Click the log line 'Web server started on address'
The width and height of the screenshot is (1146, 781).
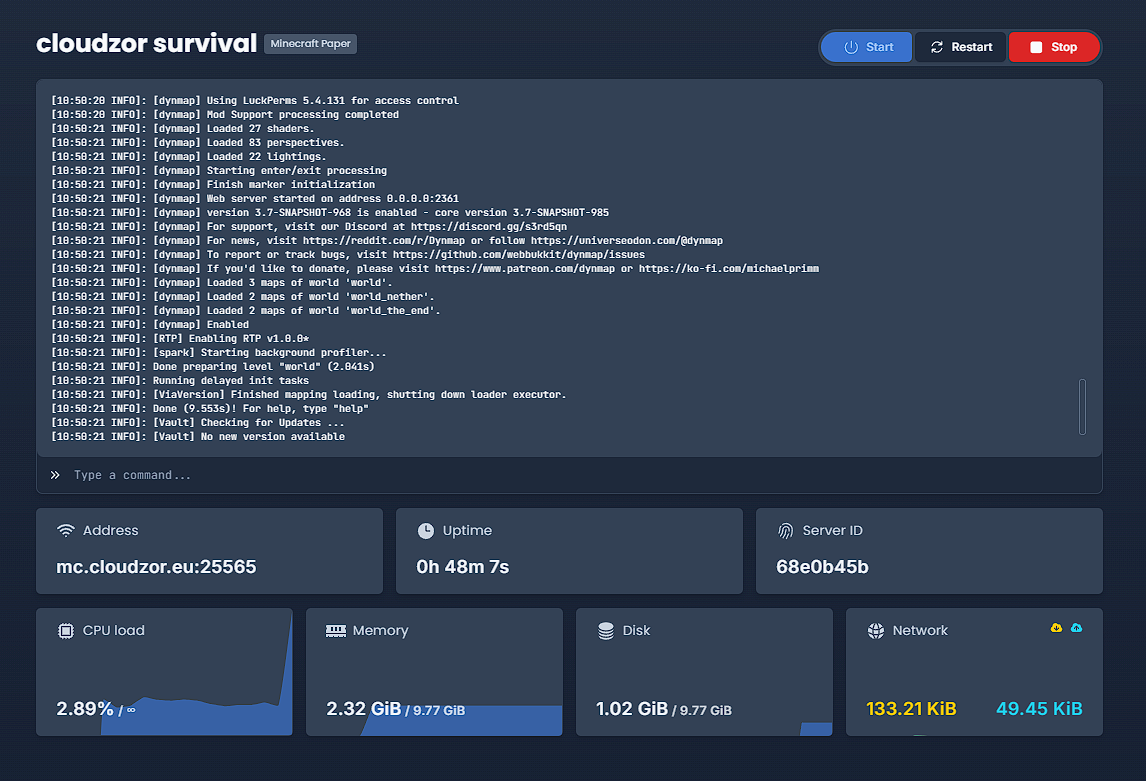point(255,199)
